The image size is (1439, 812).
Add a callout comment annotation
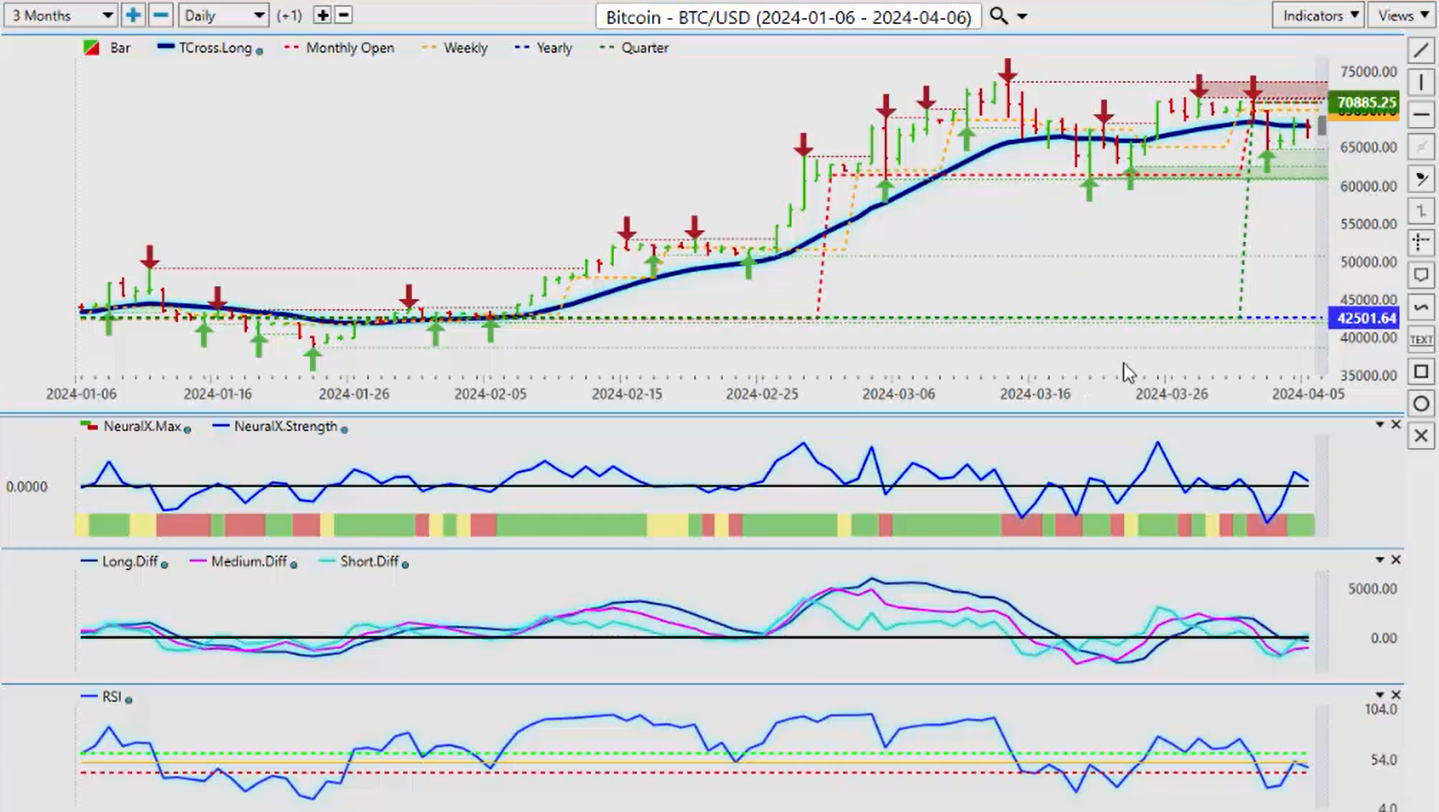1420,275
